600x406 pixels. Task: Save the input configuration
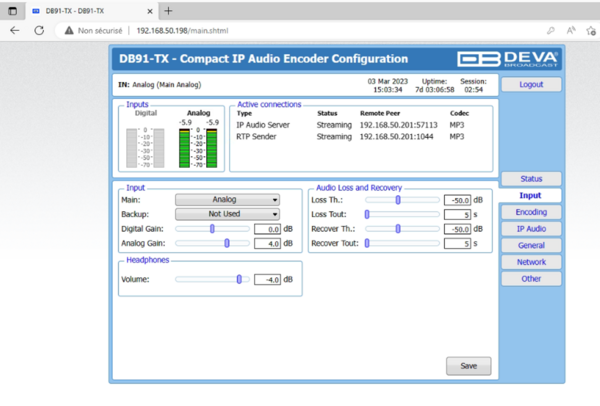(468, 366)
